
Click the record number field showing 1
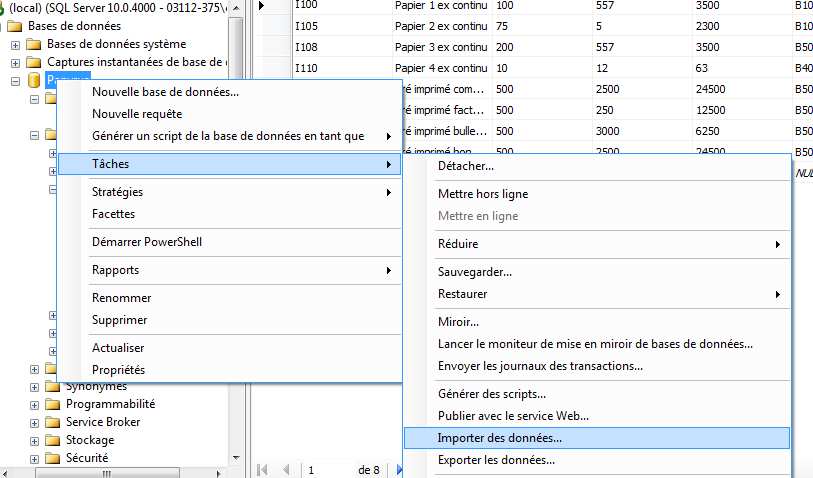point(325,469)
